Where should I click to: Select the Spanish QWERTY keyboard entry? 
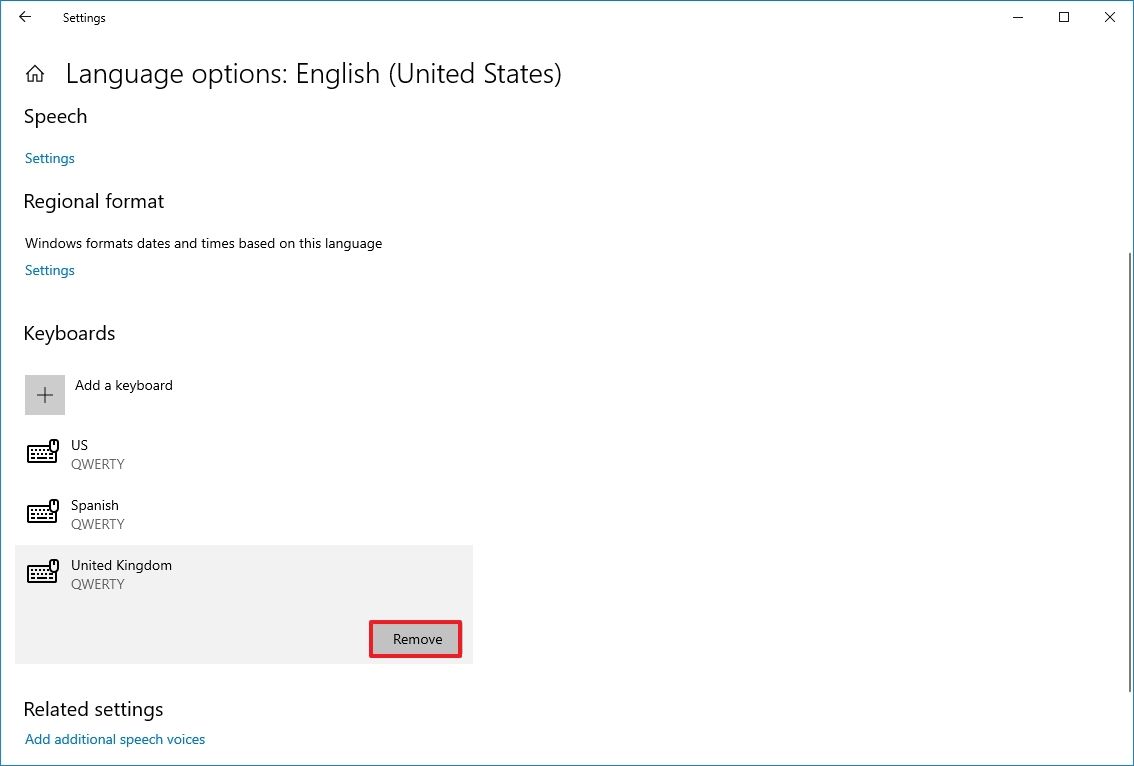(x=97, y=514)
